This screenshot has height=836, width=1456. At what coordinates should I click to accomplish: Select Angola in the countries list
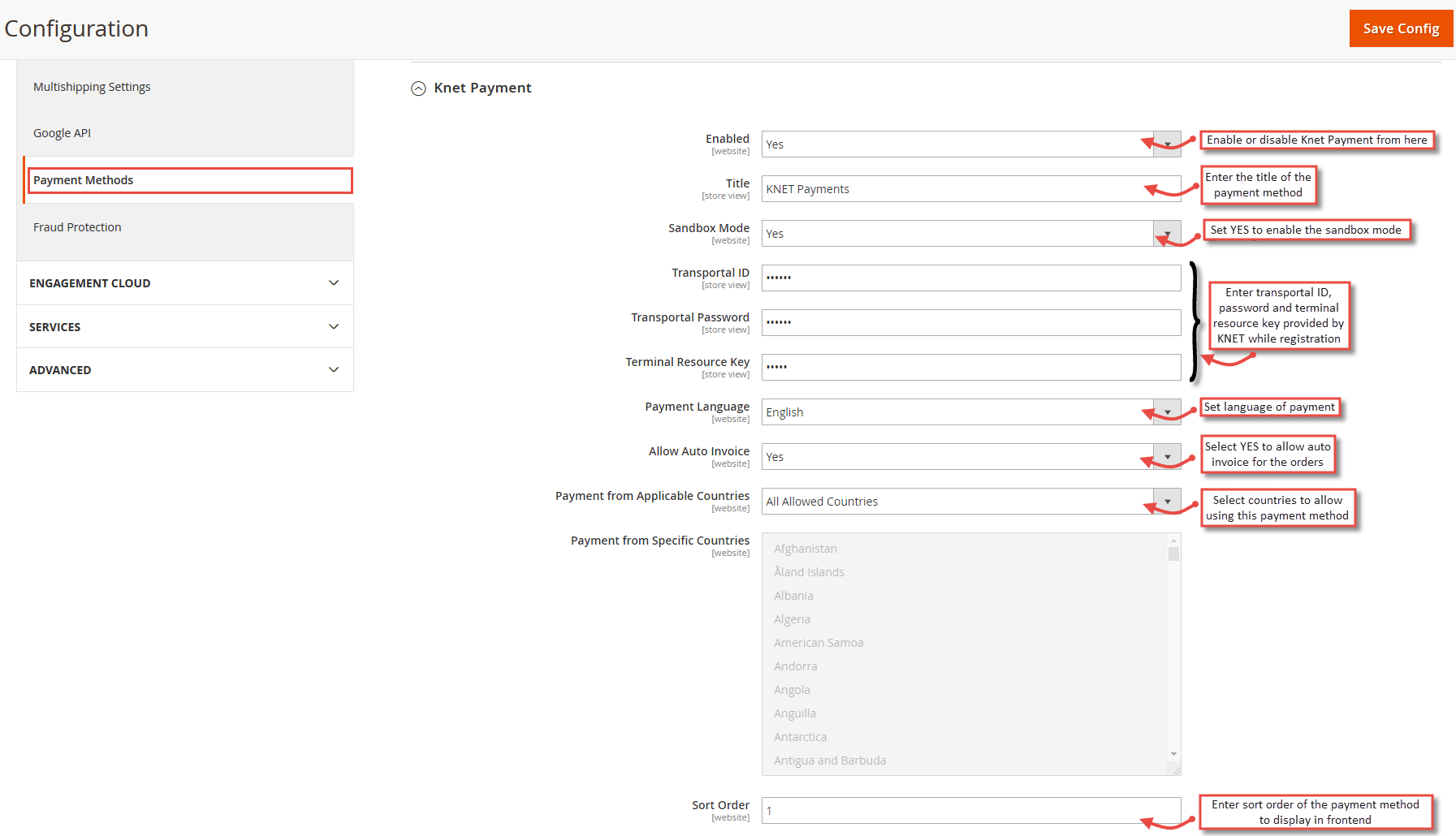pos(792,690)
